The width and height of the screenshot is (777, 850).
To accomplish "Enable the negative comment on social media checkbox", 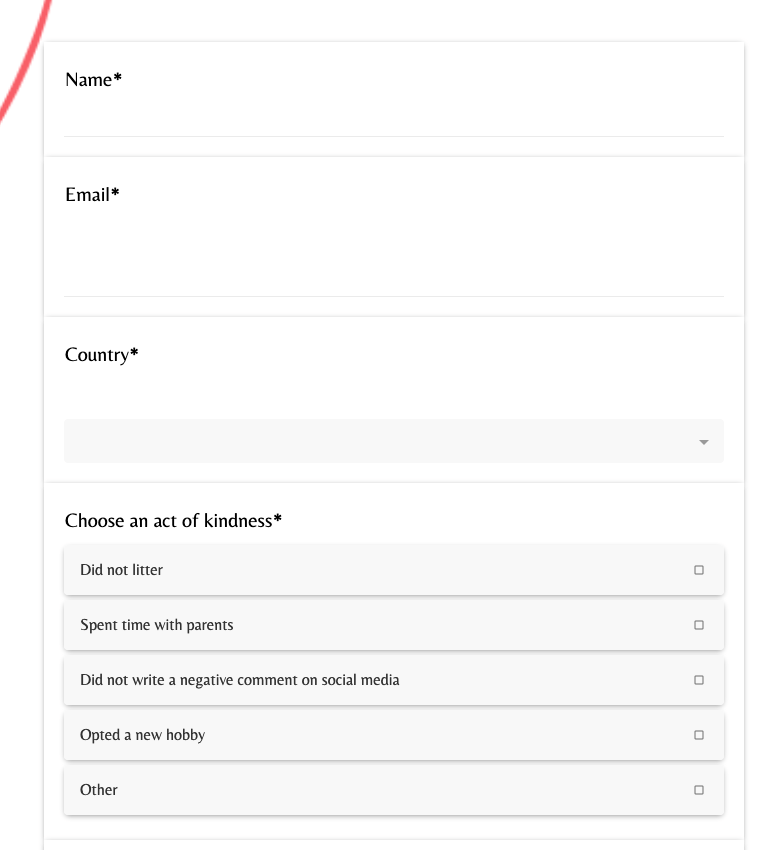I will pos(699,680).
